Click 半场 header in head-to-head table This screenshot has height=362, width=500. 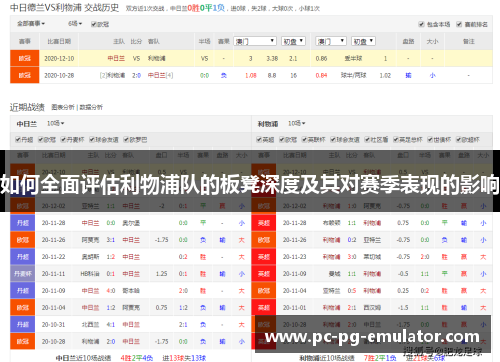click(x=204, y=41)
